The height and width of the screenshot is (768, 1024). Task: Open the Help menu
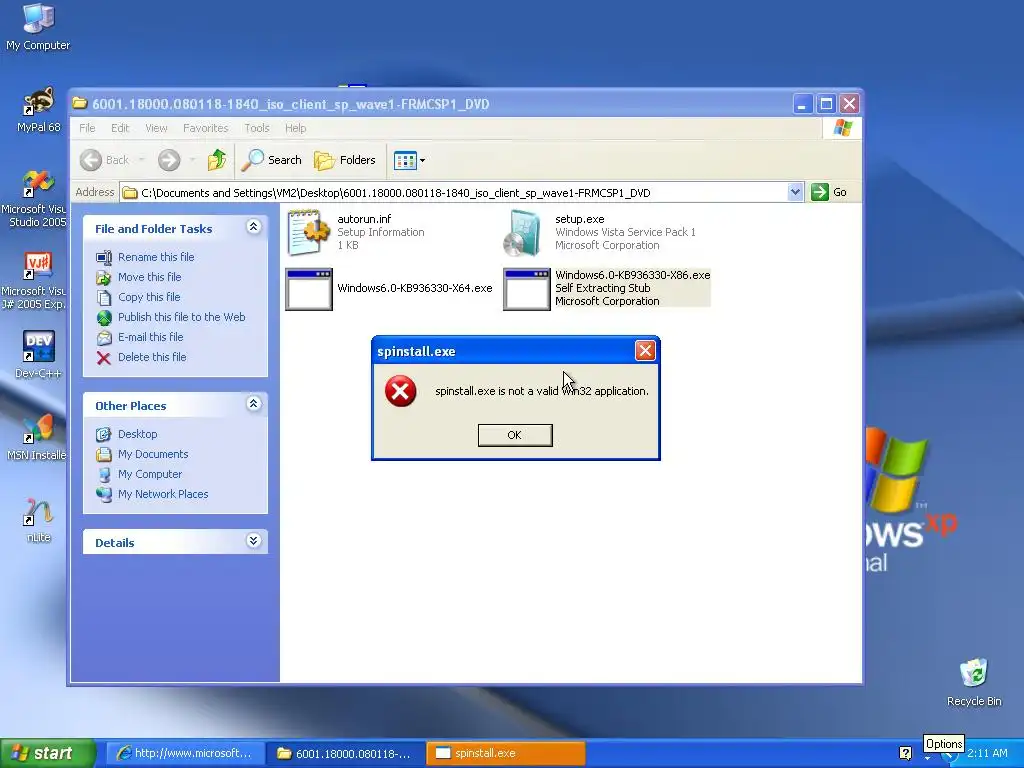pyautogui.click(x=295, y=128)
